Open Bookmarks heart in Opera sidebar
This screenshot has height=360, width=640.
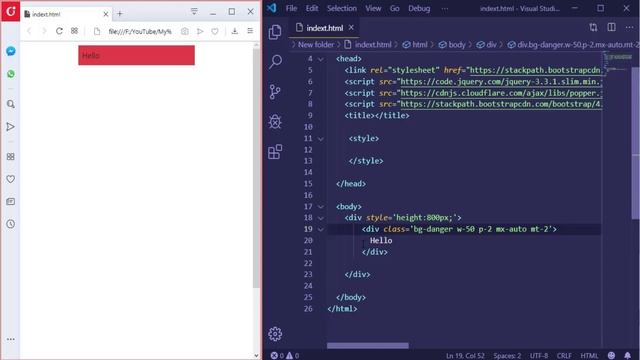(x=11, y=179)
